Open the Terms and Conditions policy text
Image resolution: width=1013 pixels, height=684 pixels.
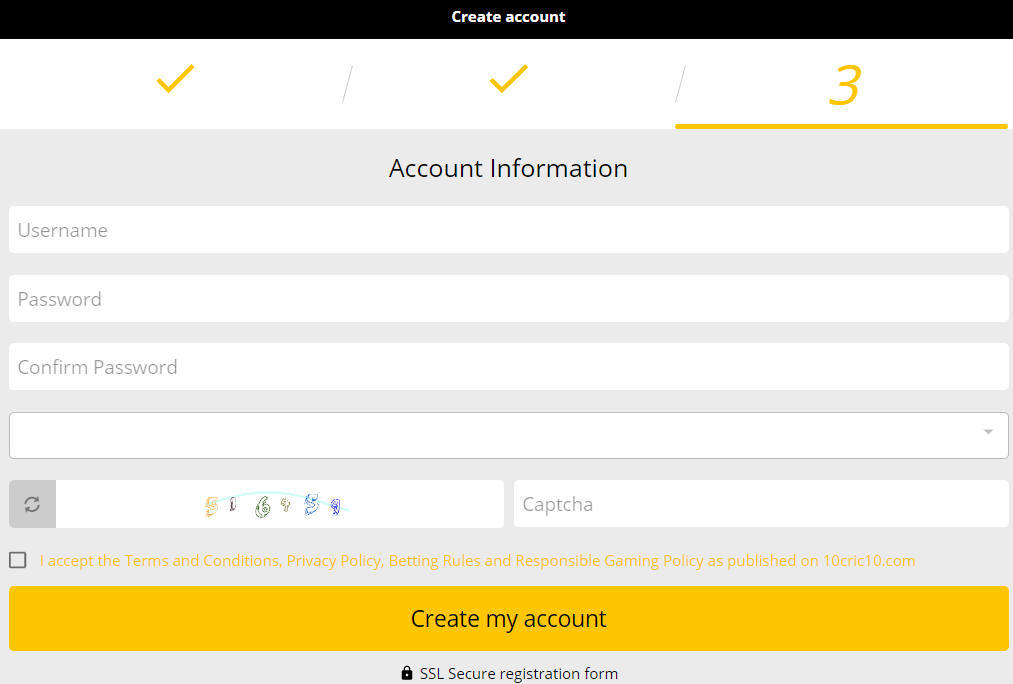pos(477,561)
